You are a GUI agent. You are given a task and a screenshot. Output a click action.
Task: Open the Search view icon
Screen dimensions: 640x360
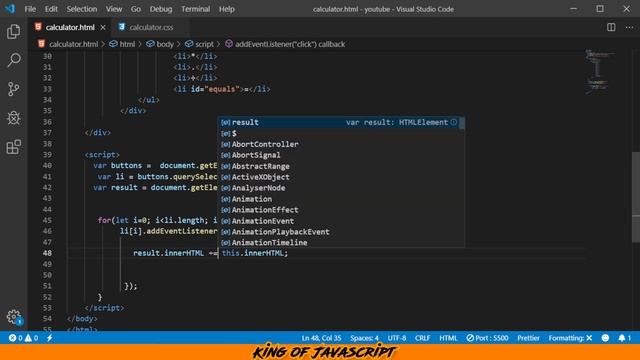pos(13,60)
